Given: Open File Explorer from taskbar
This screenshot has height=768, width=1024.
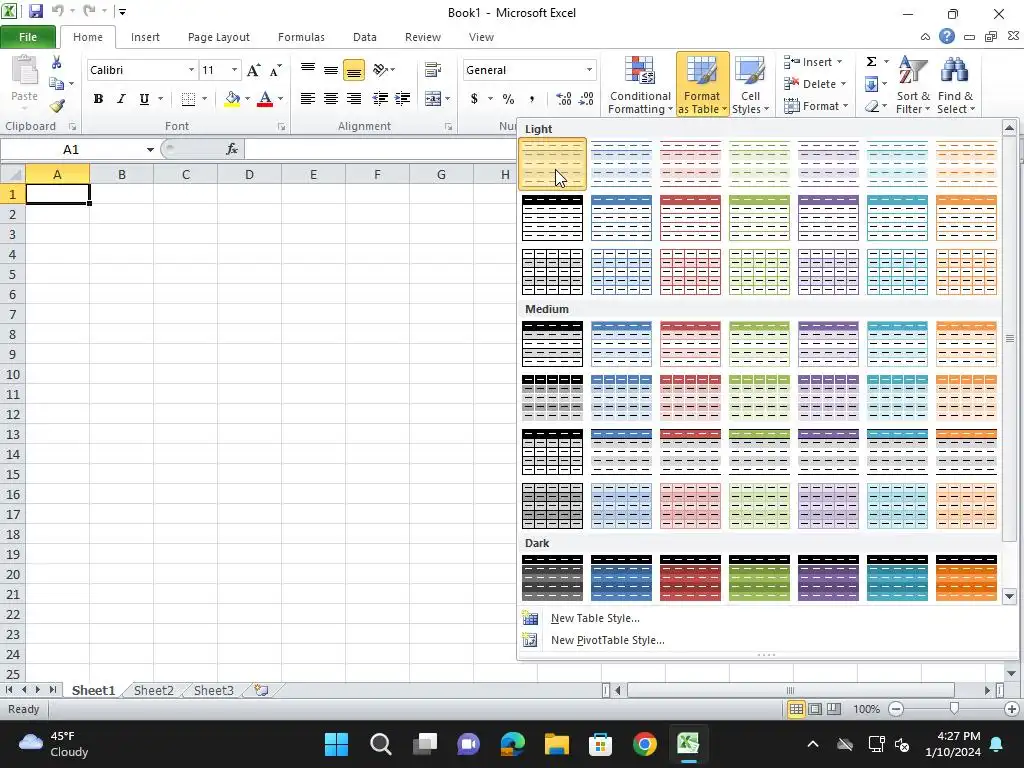Looking at the screenshot, I should tap(557, 744).
